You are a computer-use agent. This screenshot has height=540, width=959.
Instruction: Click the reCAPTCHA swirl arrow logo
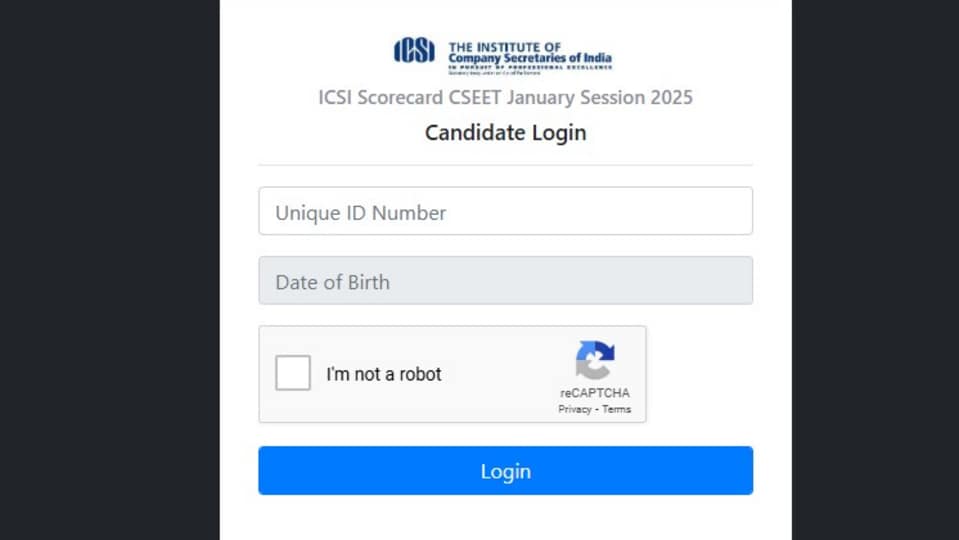click(x=594, y=360)
